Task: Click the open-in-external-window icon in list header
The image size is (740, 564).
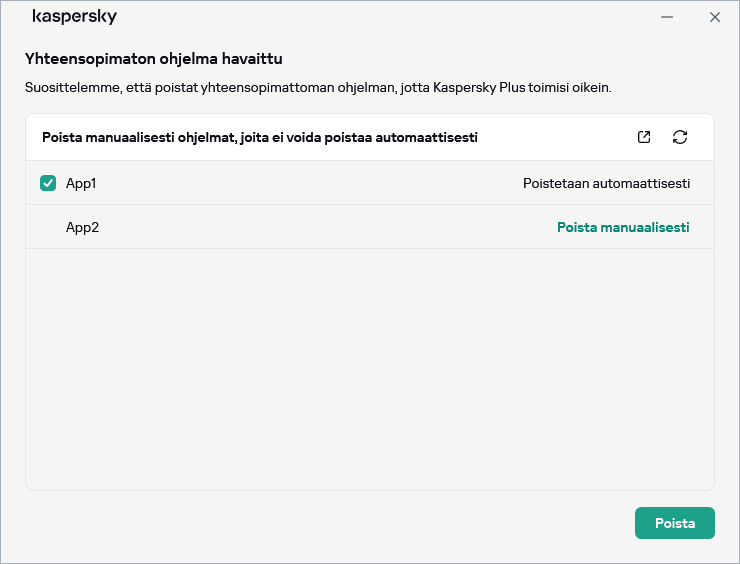Action: 644,137
